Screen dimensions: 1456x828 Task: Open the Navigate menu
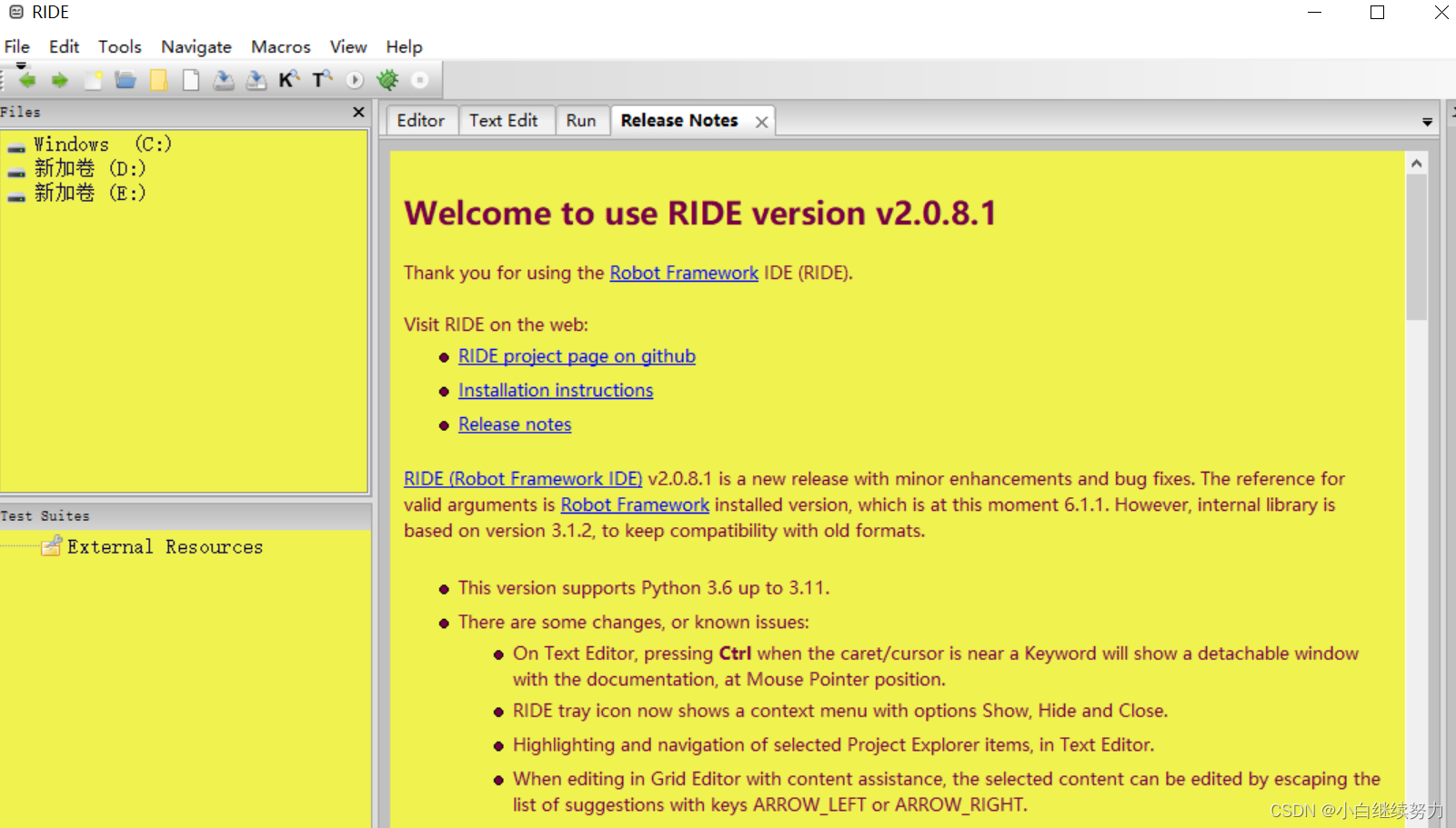coord(196,46)
